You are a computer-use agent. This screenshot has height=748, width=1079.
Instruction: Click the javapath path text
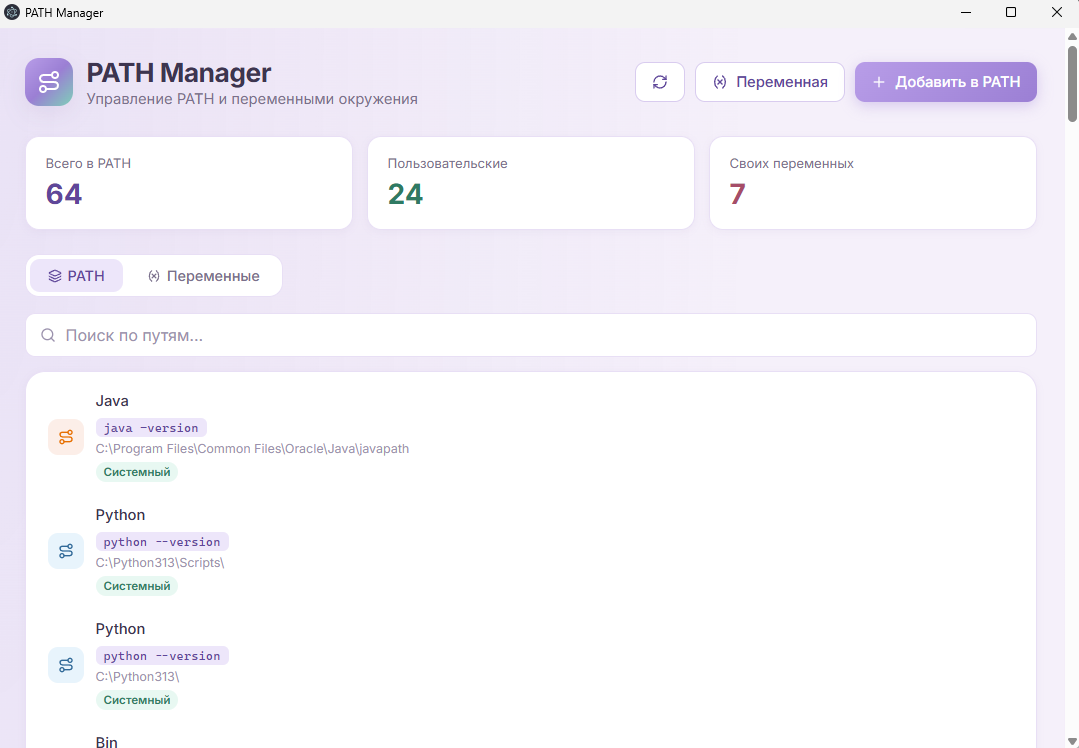(x=253, y=449)
